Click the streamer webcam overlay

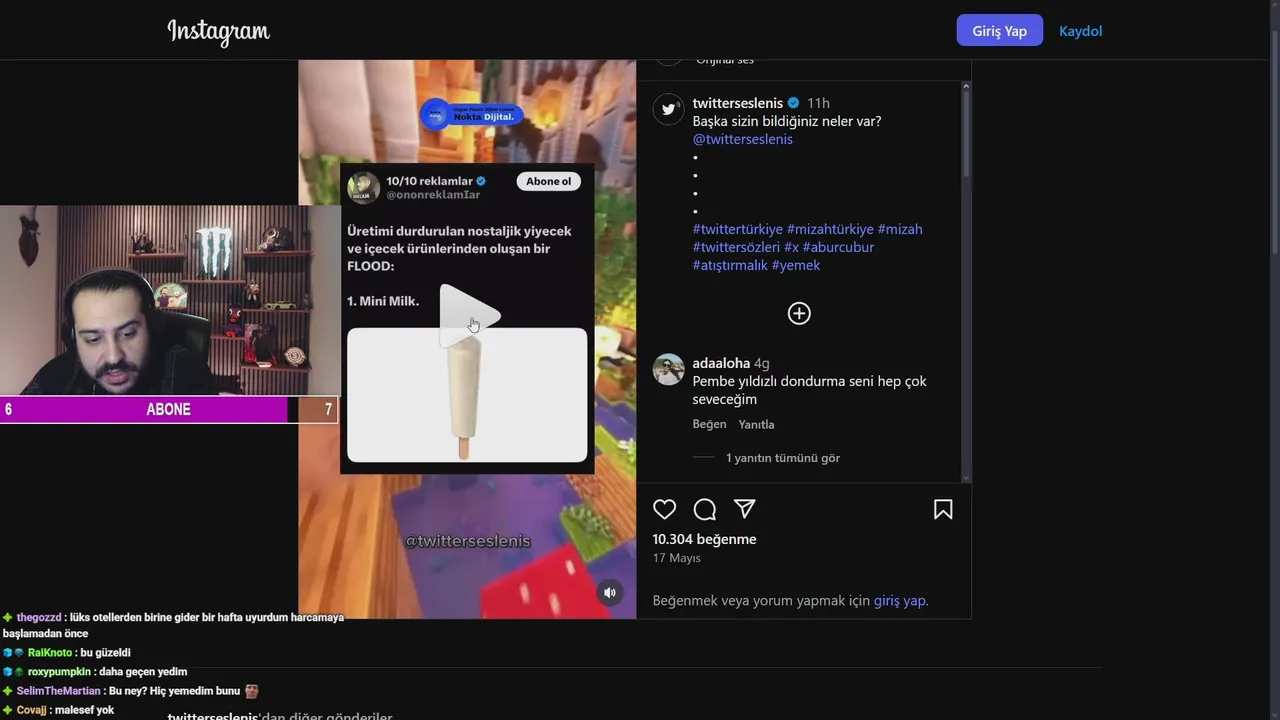tap(170, 301)
